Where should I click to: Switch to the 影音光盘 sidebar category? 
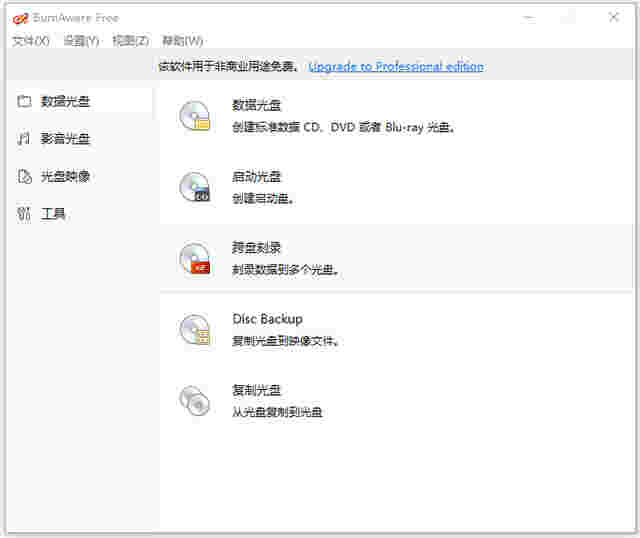click(x=66, y=139)
